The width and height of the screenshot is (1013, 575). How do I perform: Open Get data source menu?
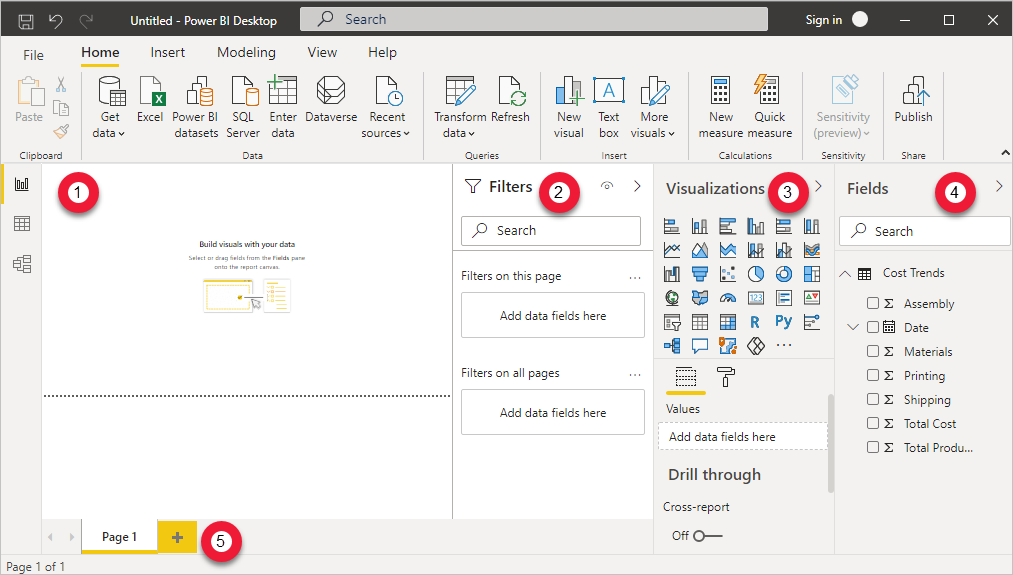[x=110, y=107]
